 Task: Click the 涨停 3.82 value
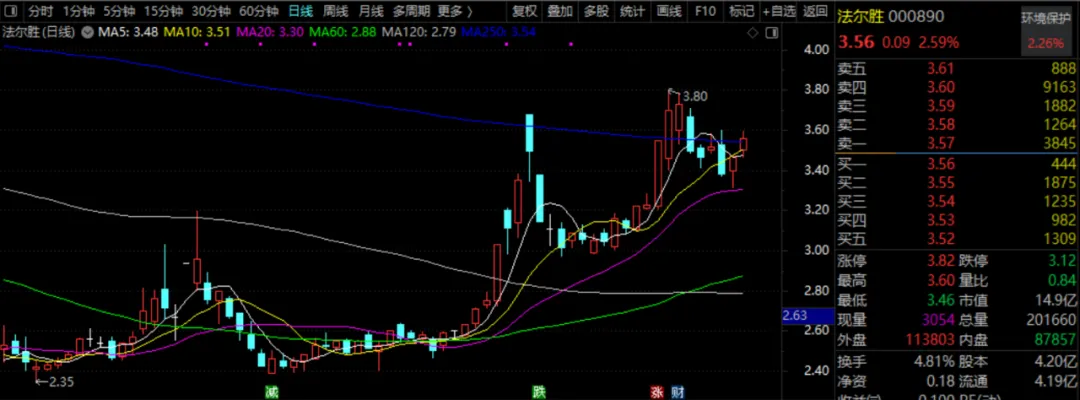(941, 262)
